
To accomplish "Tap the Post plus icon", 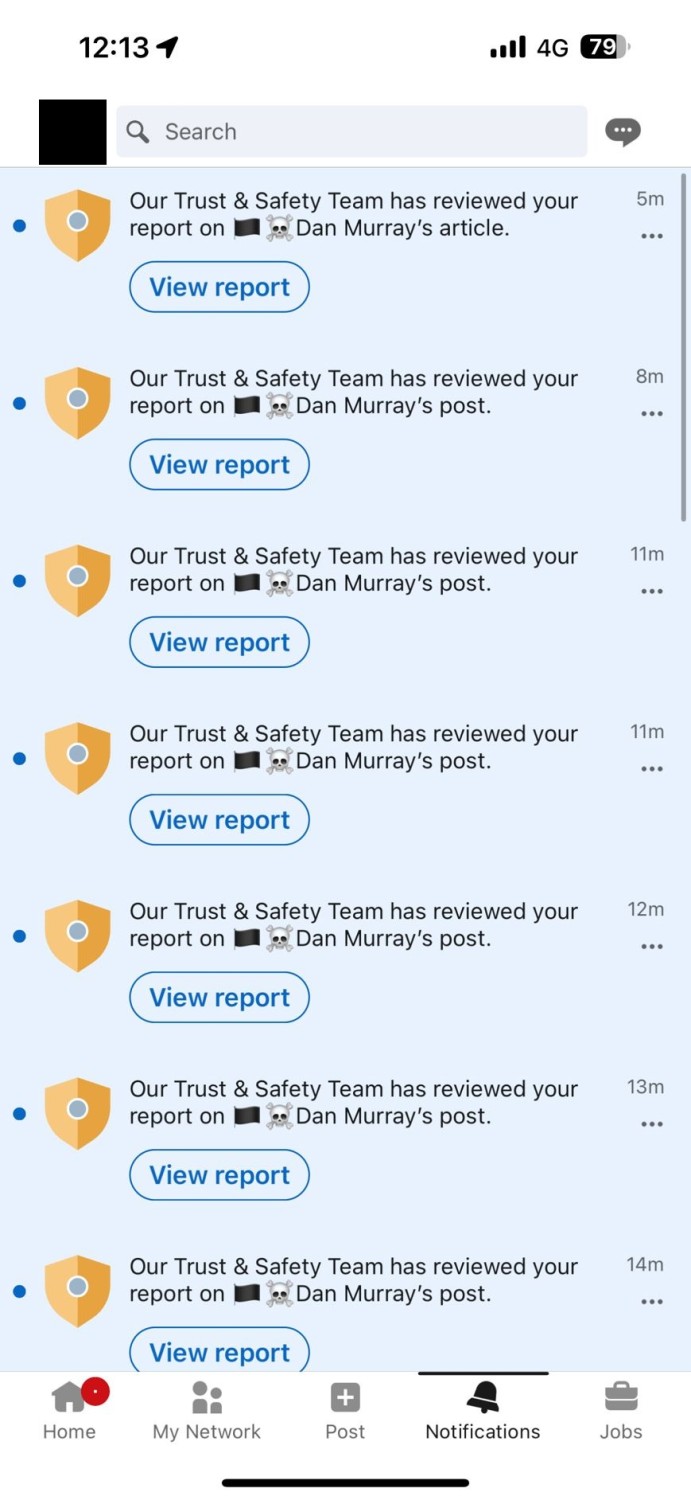I will click(x=345, y=1397).
